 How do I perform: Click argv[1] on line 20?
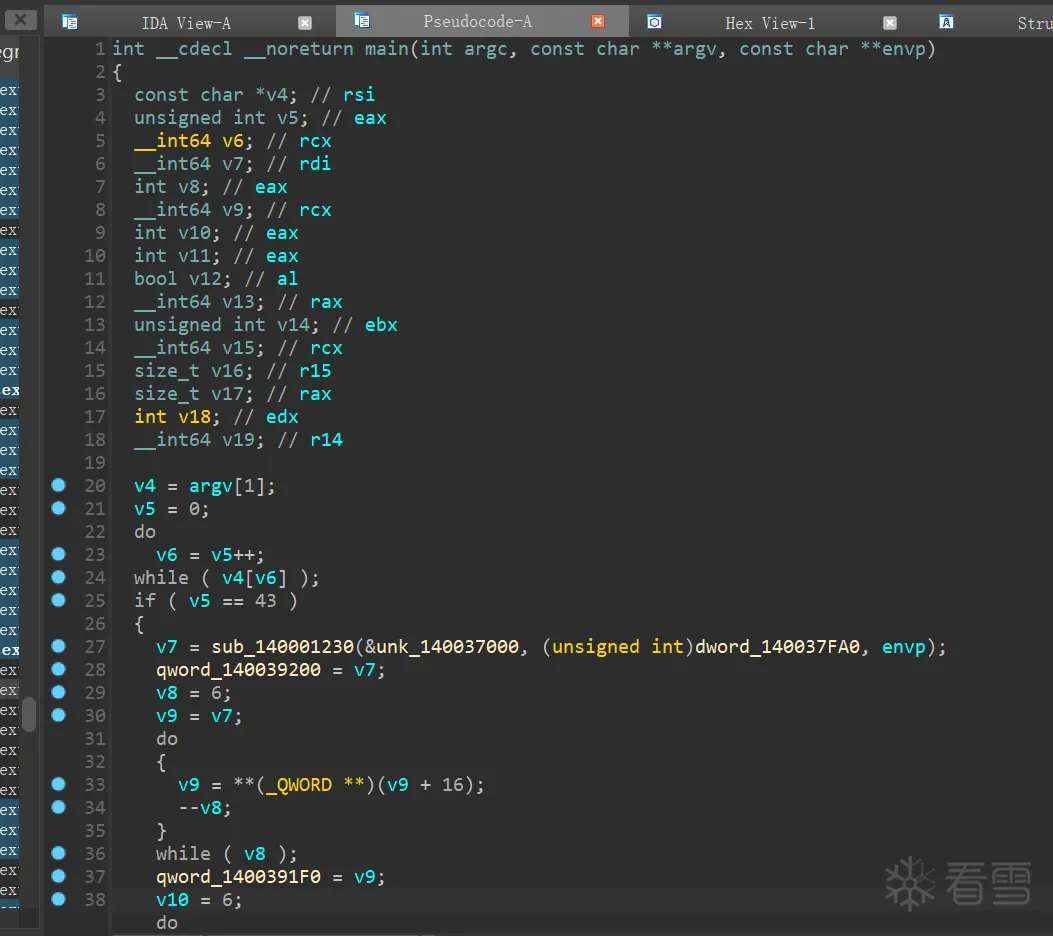coord(227,485)
